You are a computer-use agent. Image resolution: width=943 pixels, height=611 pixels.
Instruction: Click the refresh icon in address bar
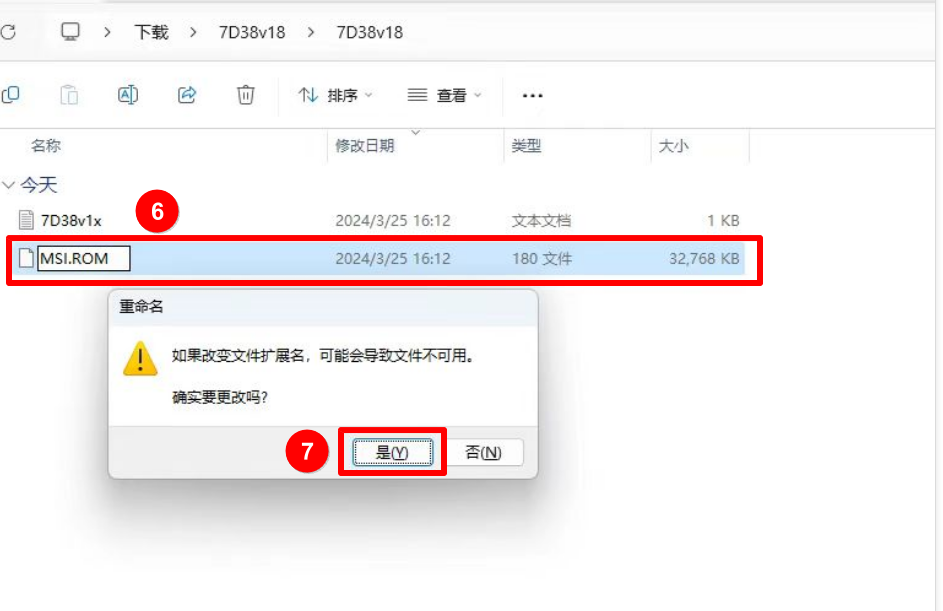pyautogui.click(x=7, y=32)
